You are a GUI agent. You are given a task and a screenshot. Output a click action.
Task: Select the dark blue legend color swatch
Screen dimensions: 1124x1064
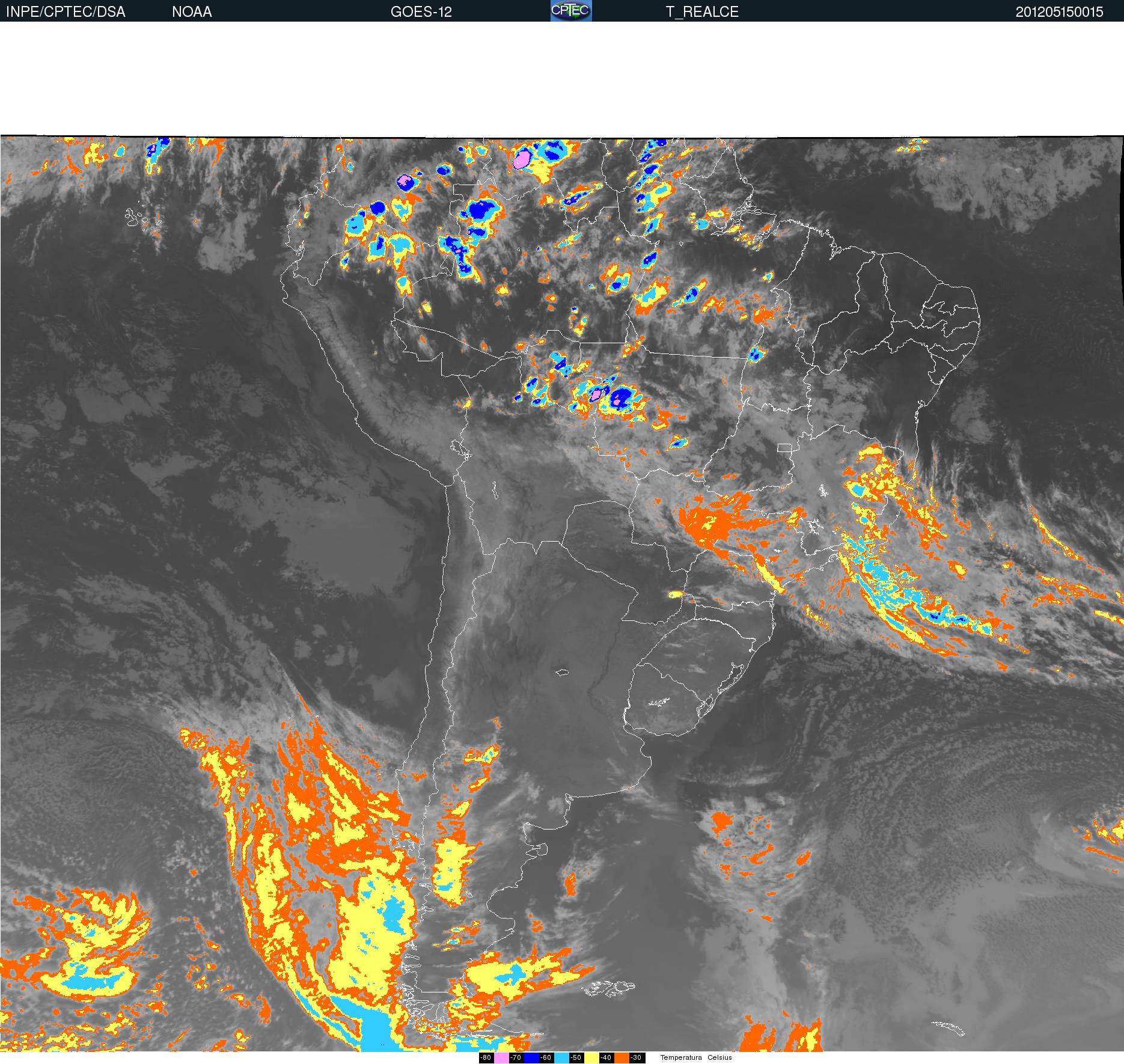(x=531, y=1058)
